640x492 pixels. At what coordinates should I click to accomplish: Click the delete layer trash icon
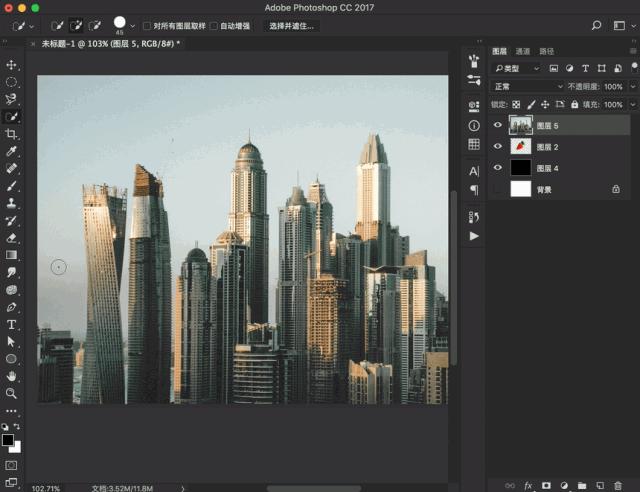pos(618,484)
